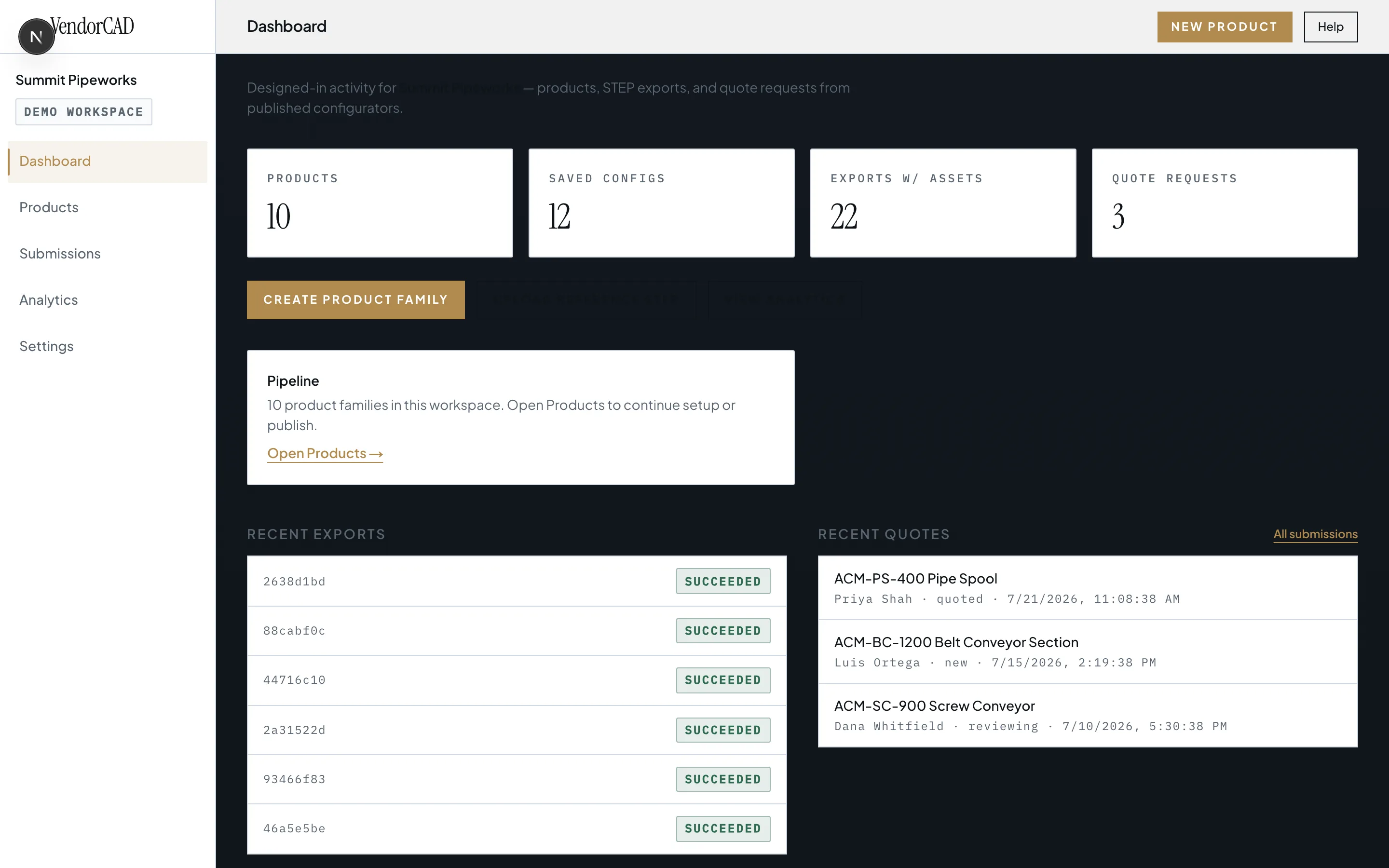Click the Priya Shah quoted details line
The image size is (1389, 868).
[x=1007, y=599]
